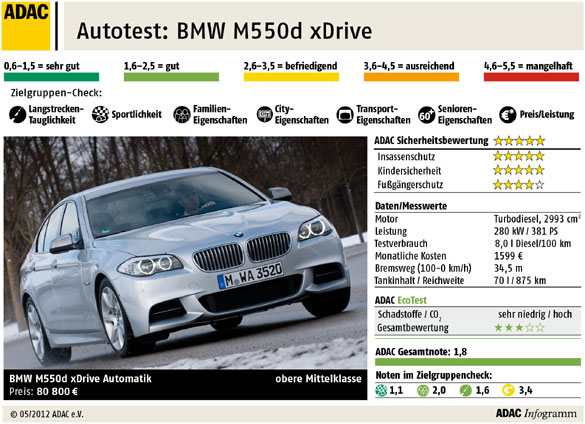Click the BMW M550d car photo
Screen dimensions: 585x424
tap(185, 253)
